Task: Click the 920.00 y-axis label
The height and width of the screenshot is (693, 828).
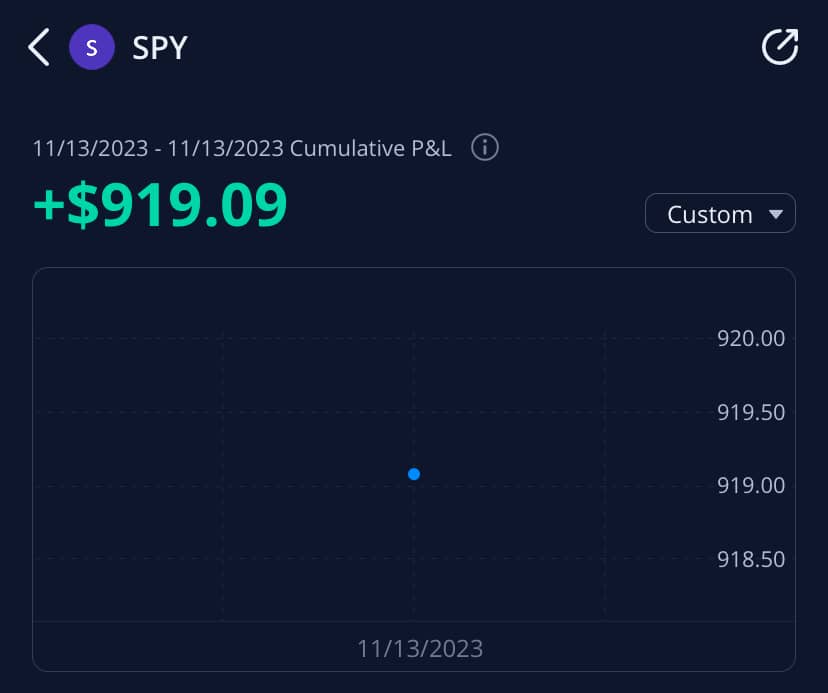Action: click(751, 338)
